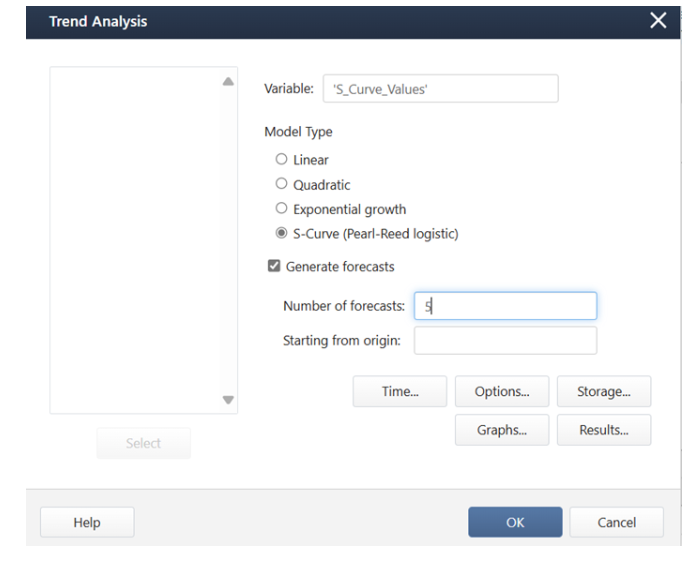Open the Time... settings
The width and height of the screenshot is (697, 562).
pos(400,391)
